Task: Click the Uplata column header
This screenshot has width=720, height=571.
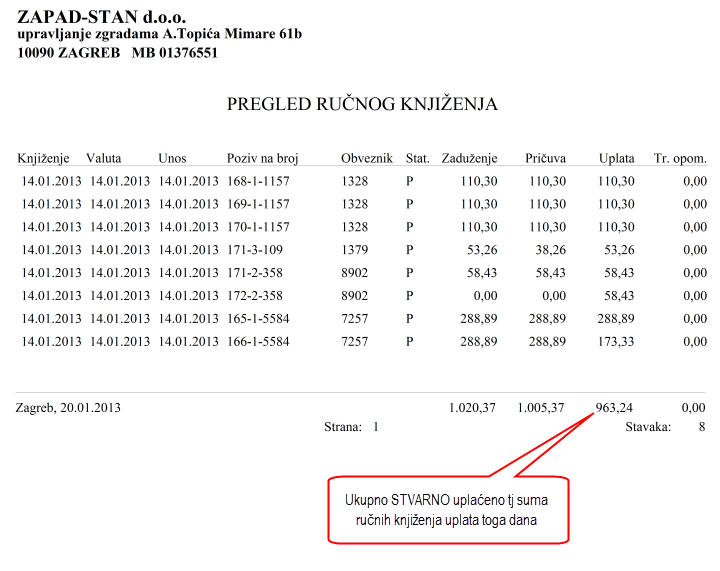Action: (x=617, y=158)
